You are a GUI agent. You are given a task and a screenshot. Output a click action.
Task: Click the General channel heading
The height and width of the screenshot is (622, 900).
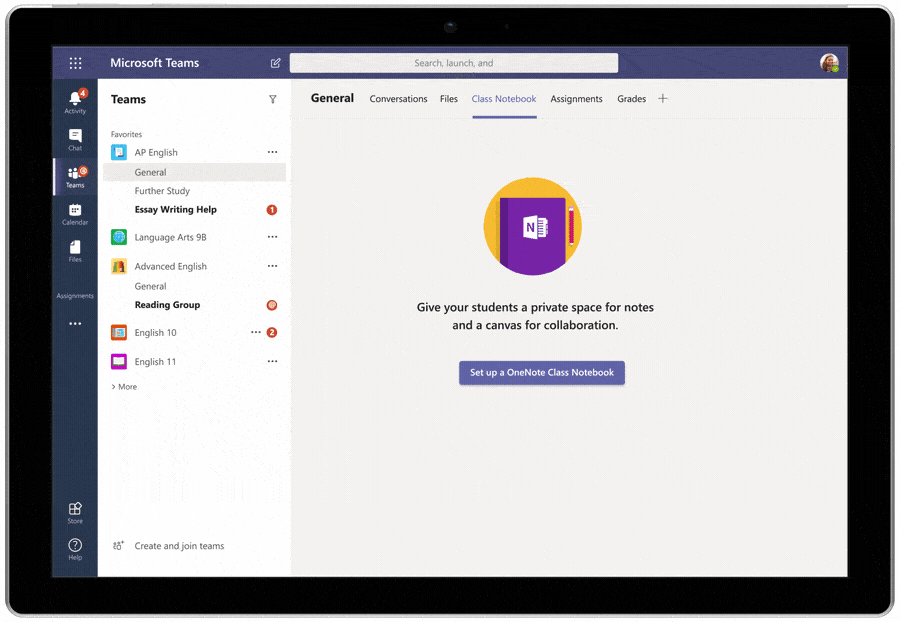[x=332, y=98]
